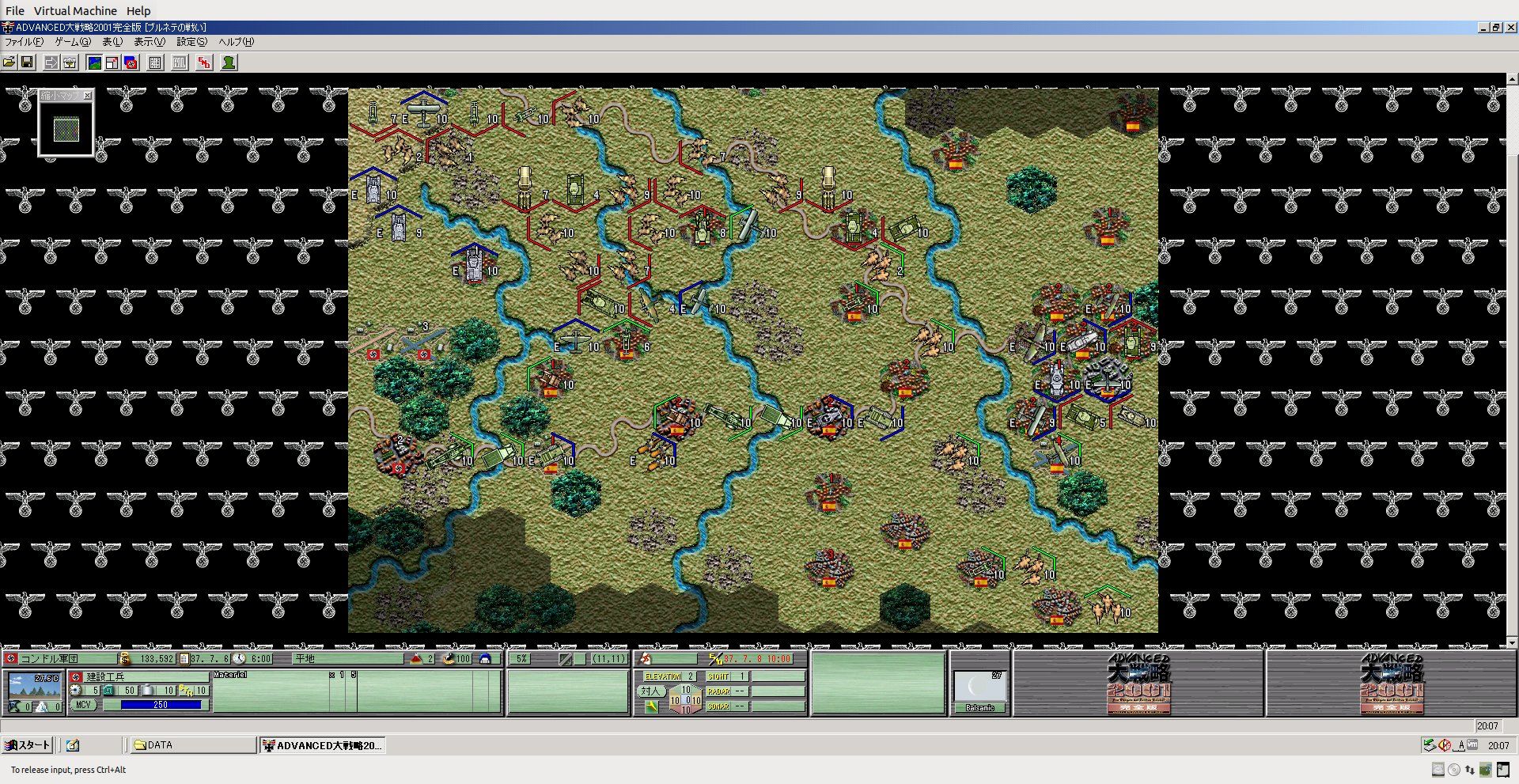Click the CD drive VM status icon
Viewport: 1519px width, 784px height.
point(1454,770)
